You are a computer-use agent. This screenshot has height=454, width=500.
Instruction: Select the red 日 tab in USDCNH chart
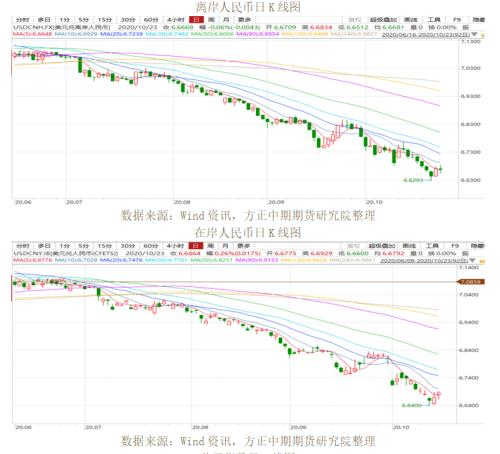[196, 20]
